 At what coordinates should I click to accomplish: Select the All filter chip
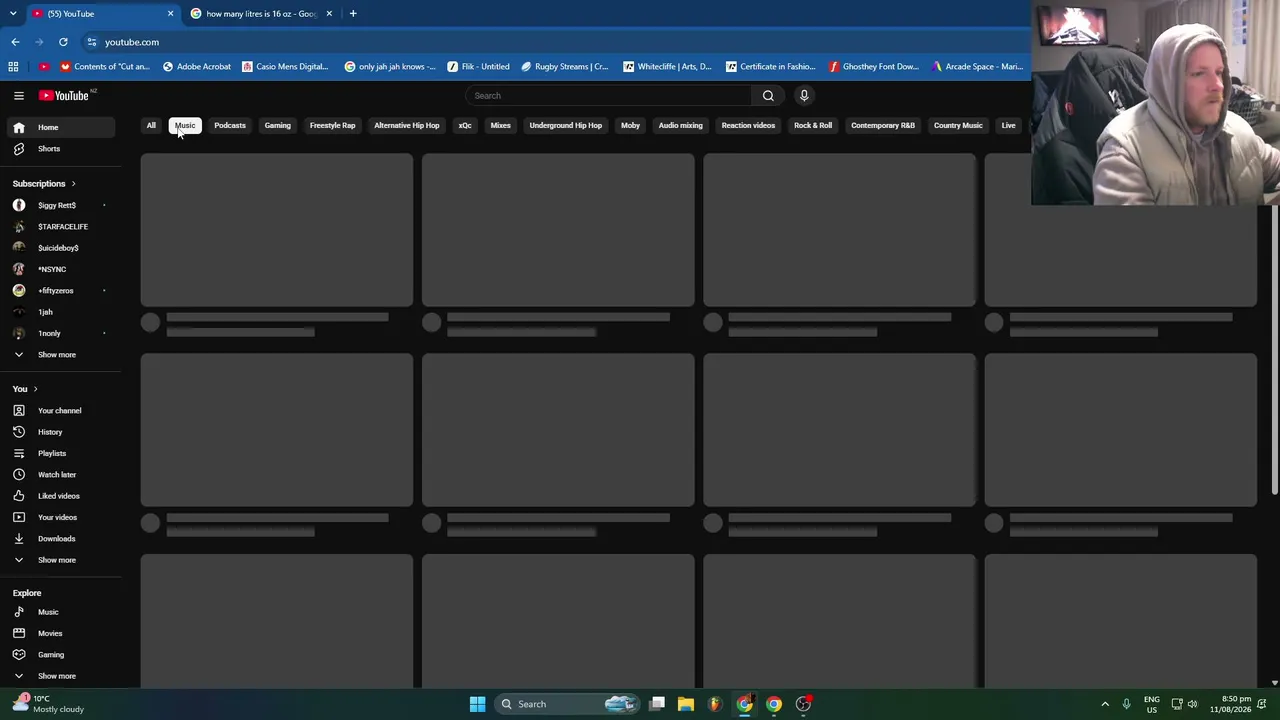151,126
